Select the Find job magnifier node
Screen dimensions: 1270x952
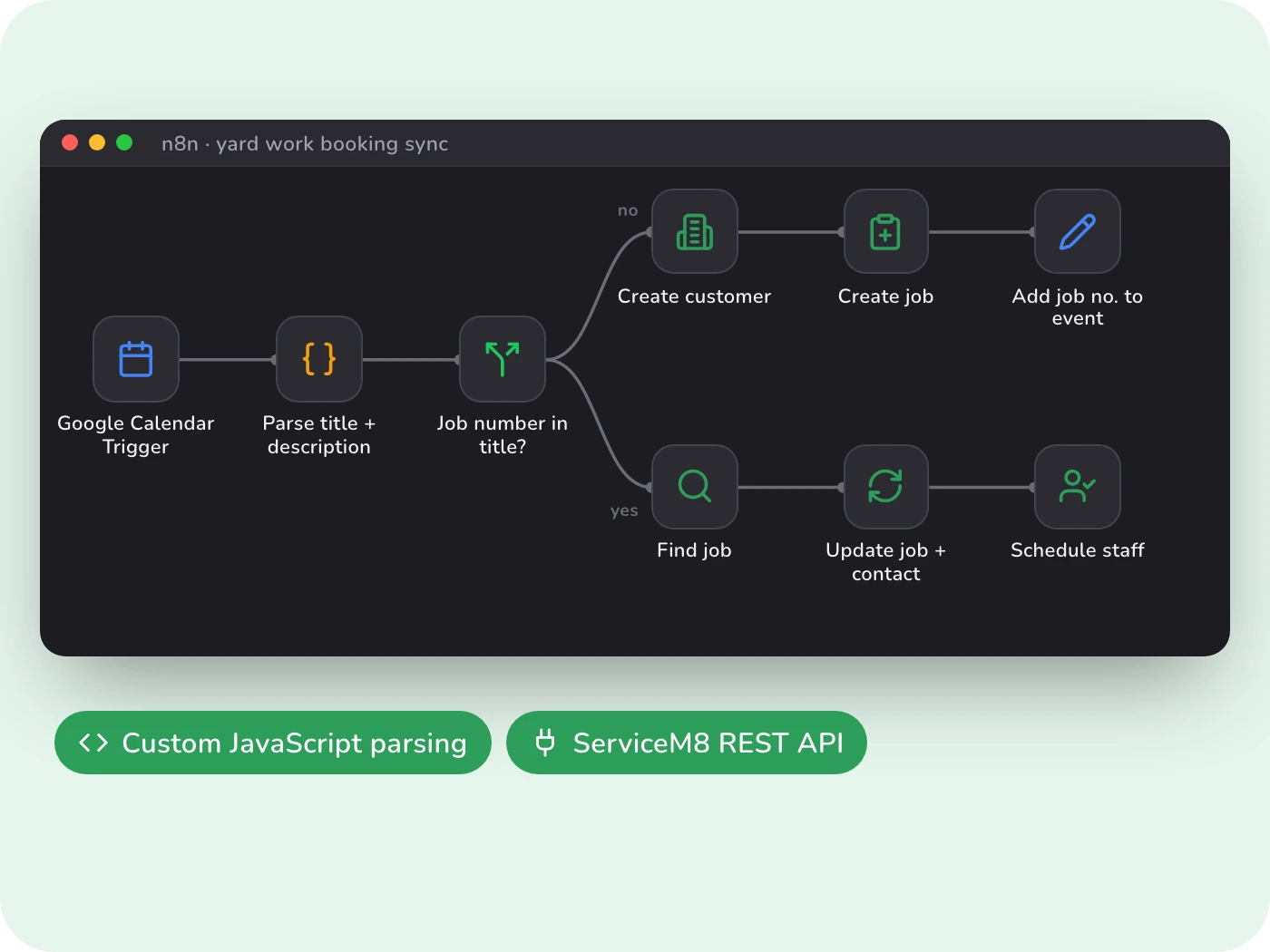pos(695,487)
